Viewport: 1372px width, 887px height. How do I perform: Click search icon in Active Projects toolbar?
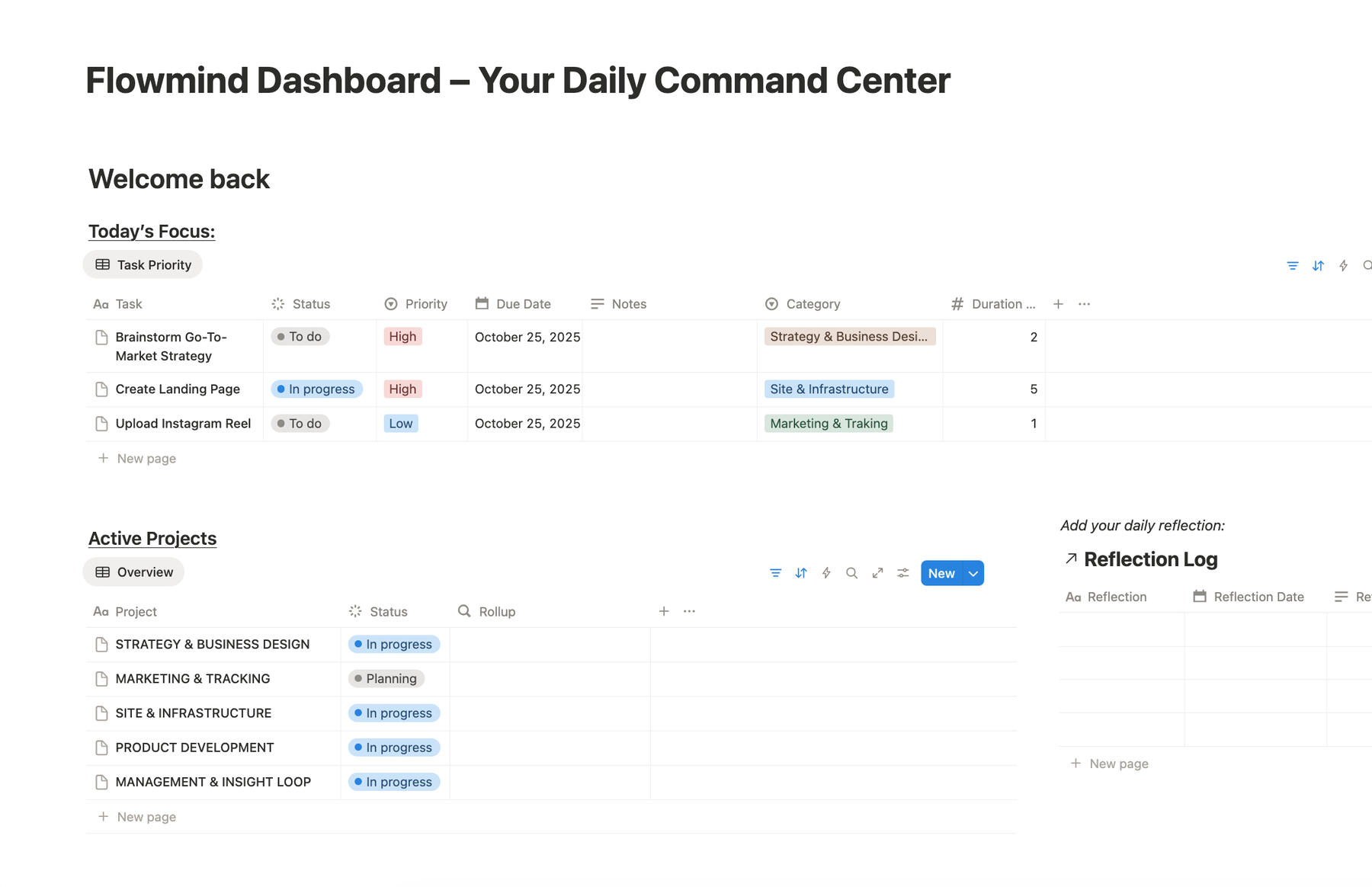(x=852, y=573)
